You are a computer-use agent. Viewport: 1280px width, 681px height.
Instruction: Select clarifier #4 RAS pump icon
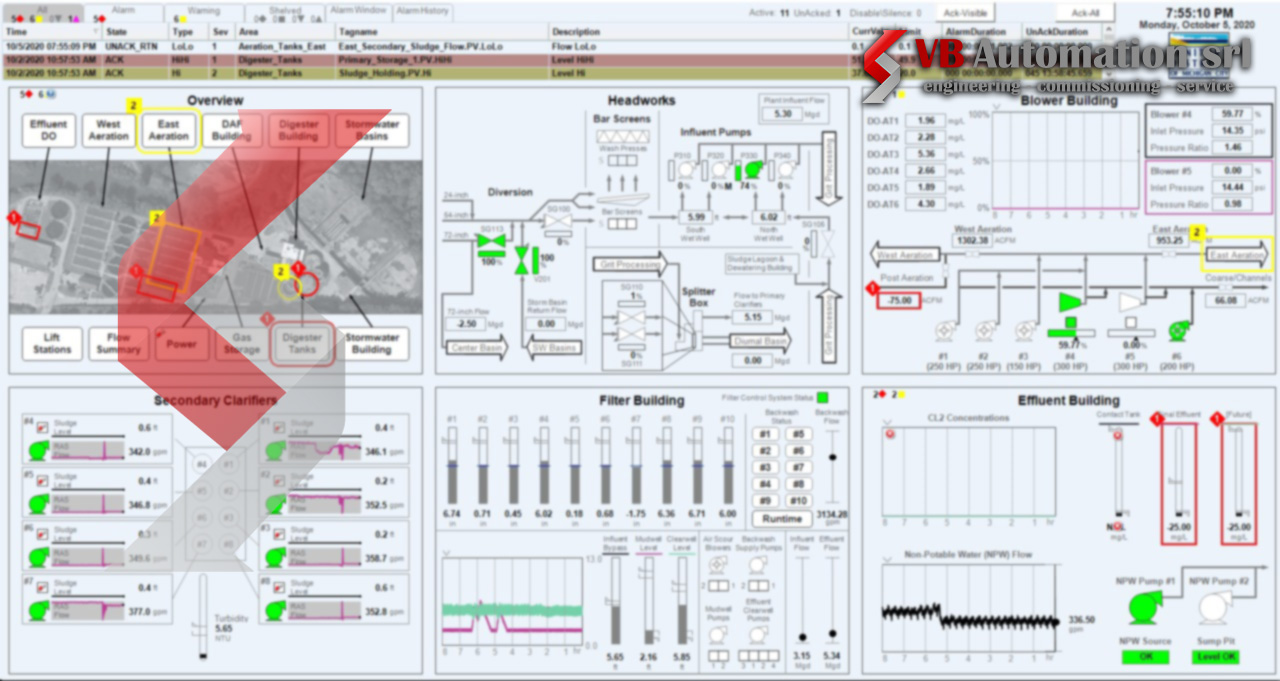pyautogui.click(x=38, y=452)
